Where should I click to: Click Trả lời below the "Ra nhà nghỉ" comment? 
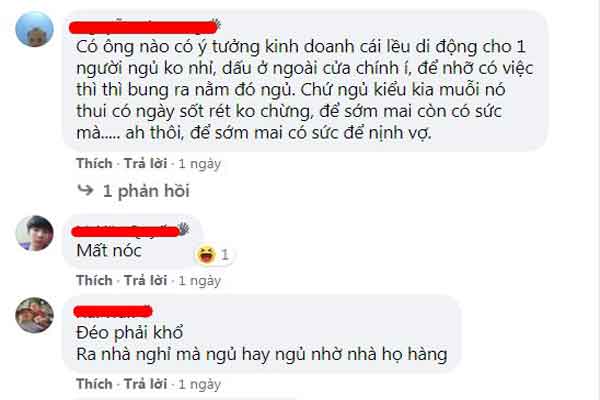click(x=145, y=384)
